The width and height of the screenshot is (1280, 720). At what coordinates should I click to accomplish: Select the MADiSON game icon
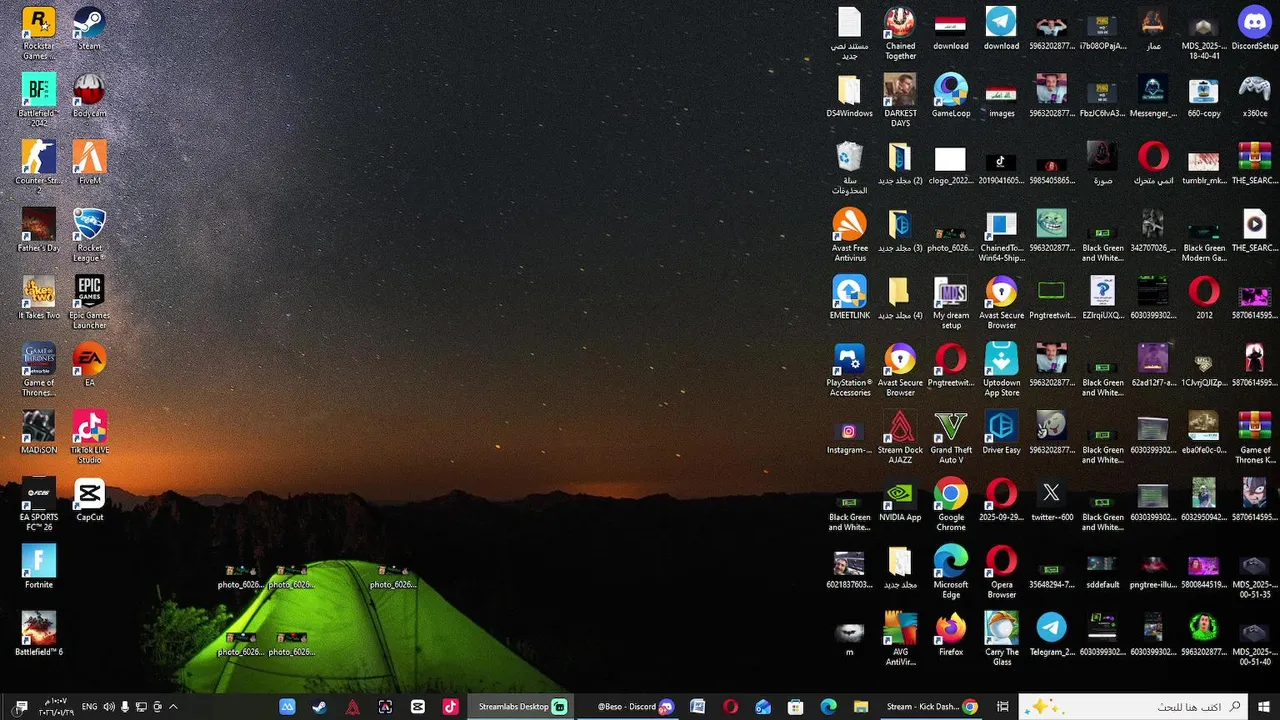pos(39,432)
